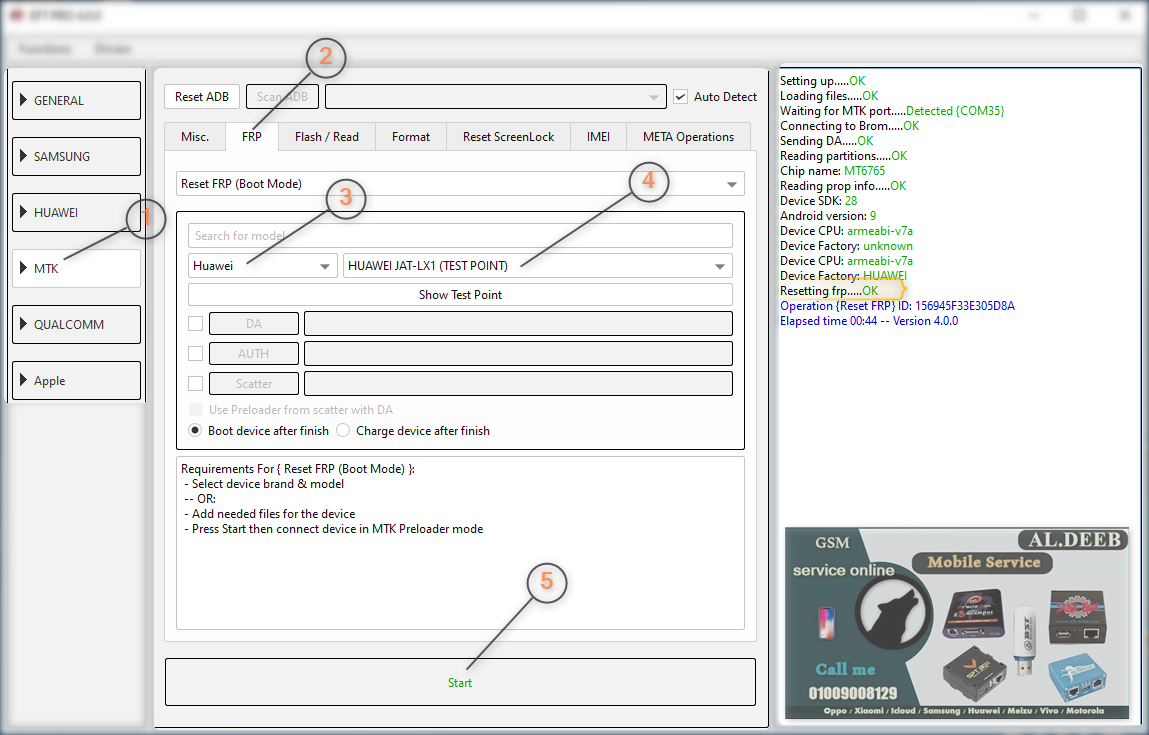Open the ADB device dropdown list
Viewport: 1149px width, 735px height.
pyautogui.click(x=496, y=97)
